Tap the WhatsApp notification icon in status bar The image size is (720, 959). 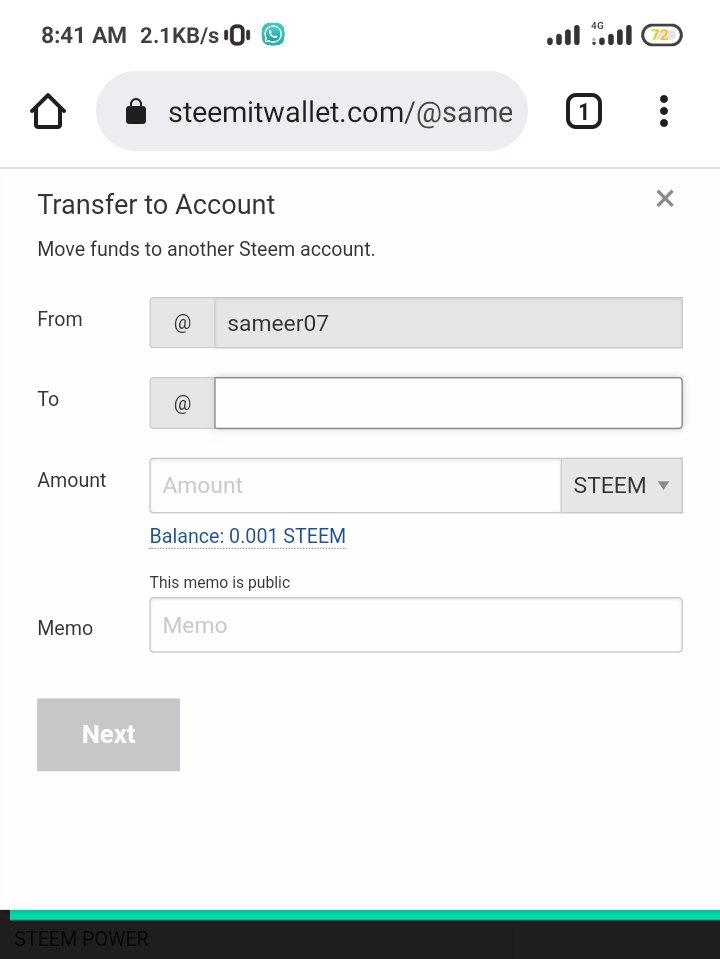coord(273,35)
